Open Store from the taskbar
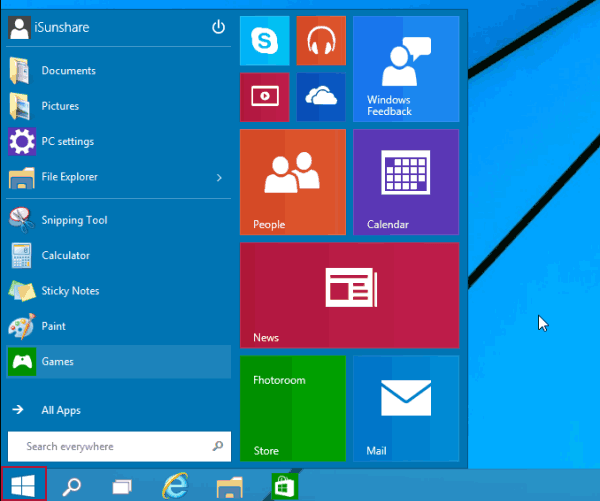Viewport: 600px width, 501px height. pyautogui.click(x=285, y=486)
